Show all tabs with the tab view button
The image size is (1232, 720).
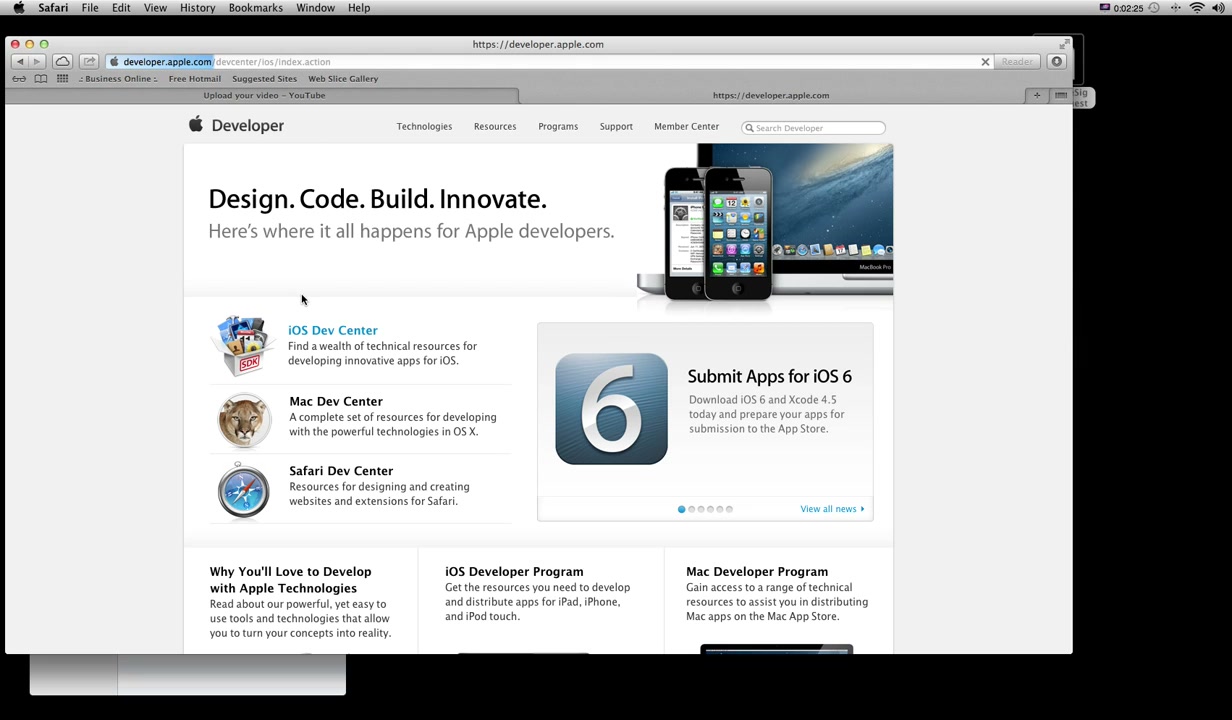1060,95
